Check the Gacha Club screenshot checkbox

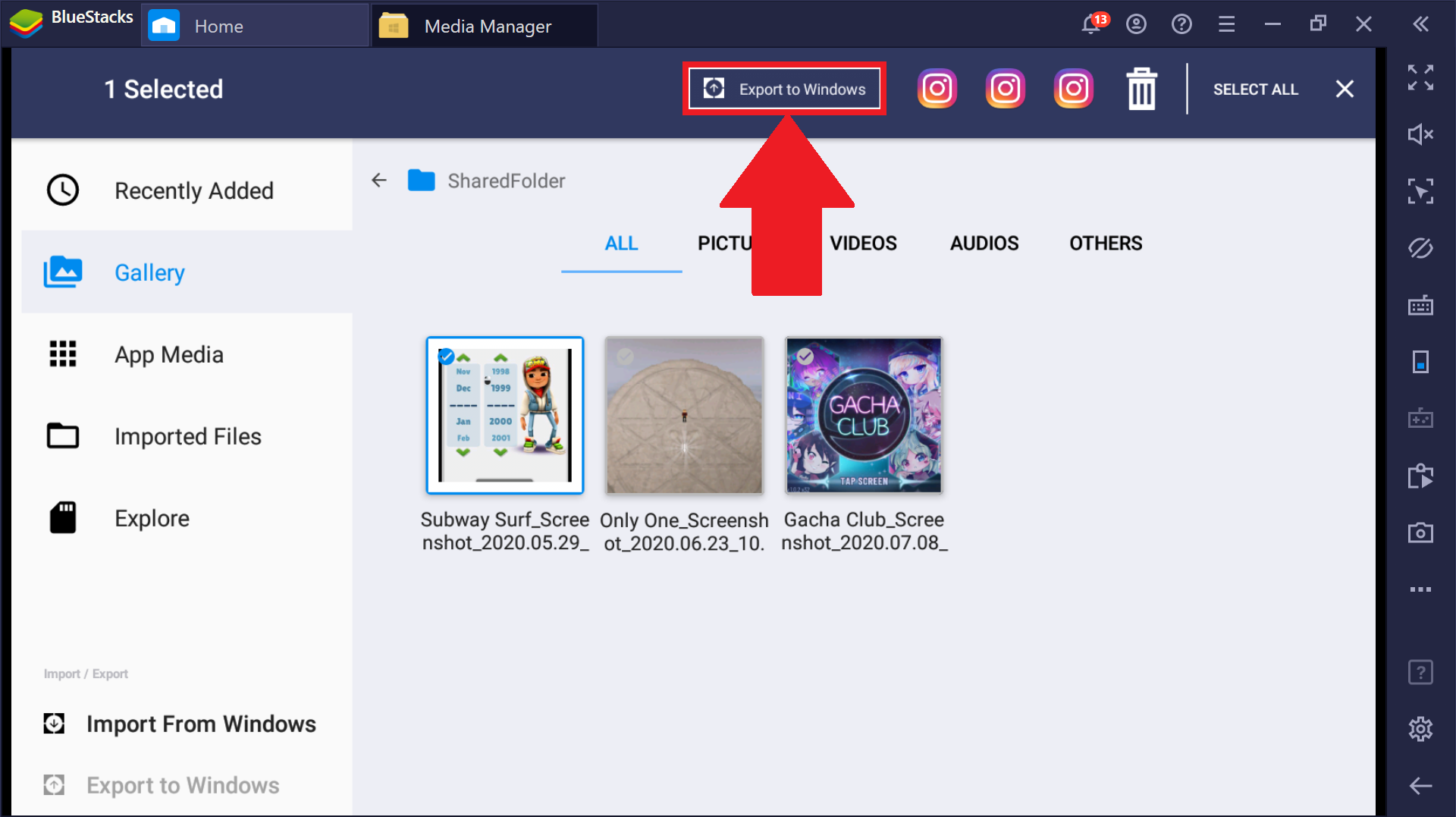click(x=805, y=357)
